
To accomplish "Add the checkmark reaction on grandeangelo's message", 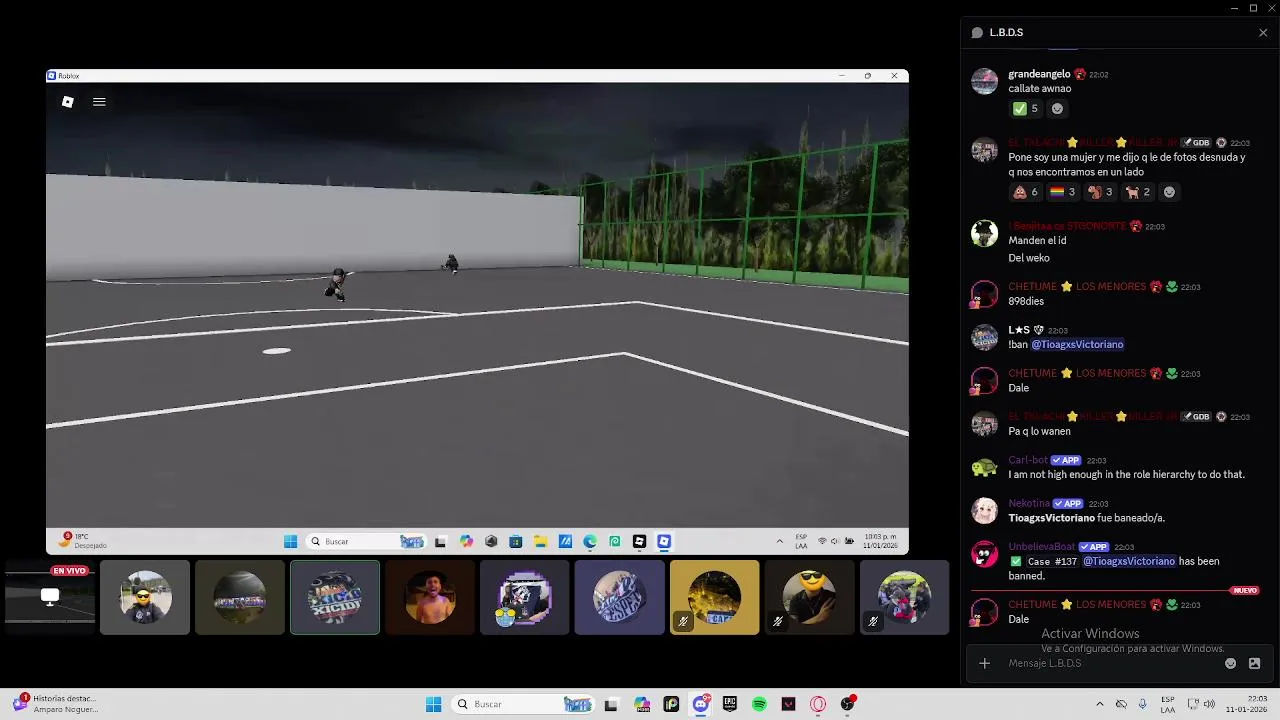I will tap(1025, 109).
